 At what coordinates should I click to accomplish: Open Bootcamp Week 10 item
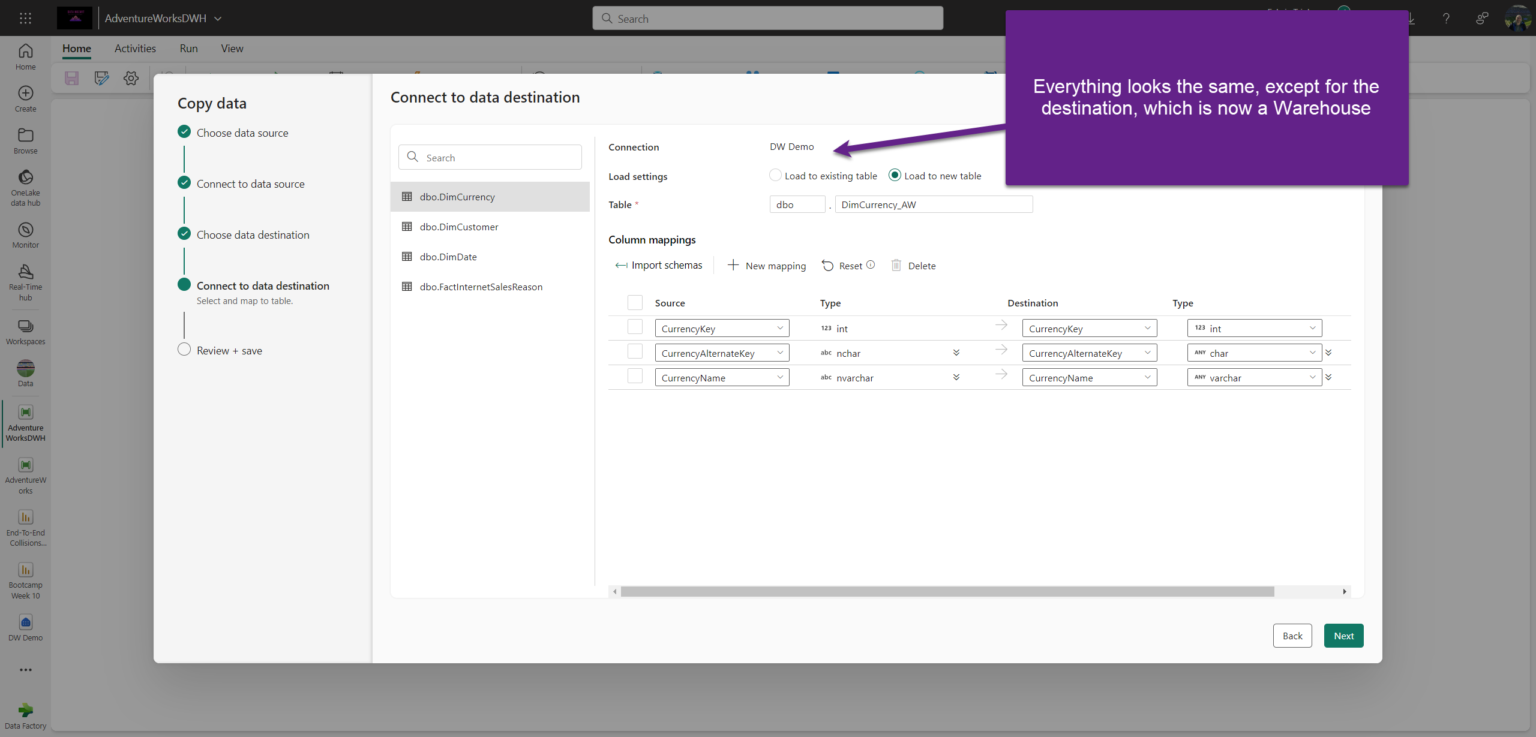click(25, 580)
